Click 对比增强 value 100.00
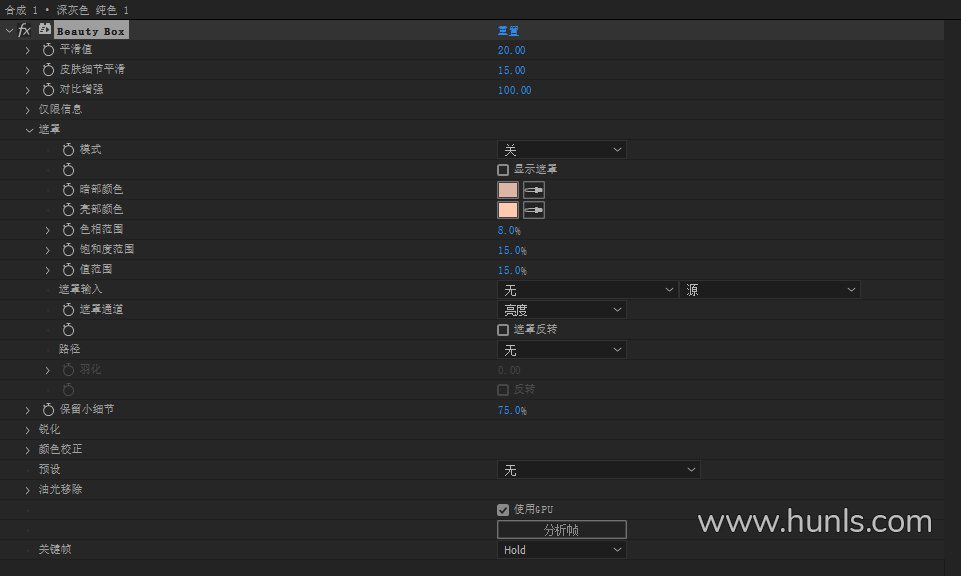Image resolution: width=961 pixels, height=576 pixels. click(x=514, y=90)
